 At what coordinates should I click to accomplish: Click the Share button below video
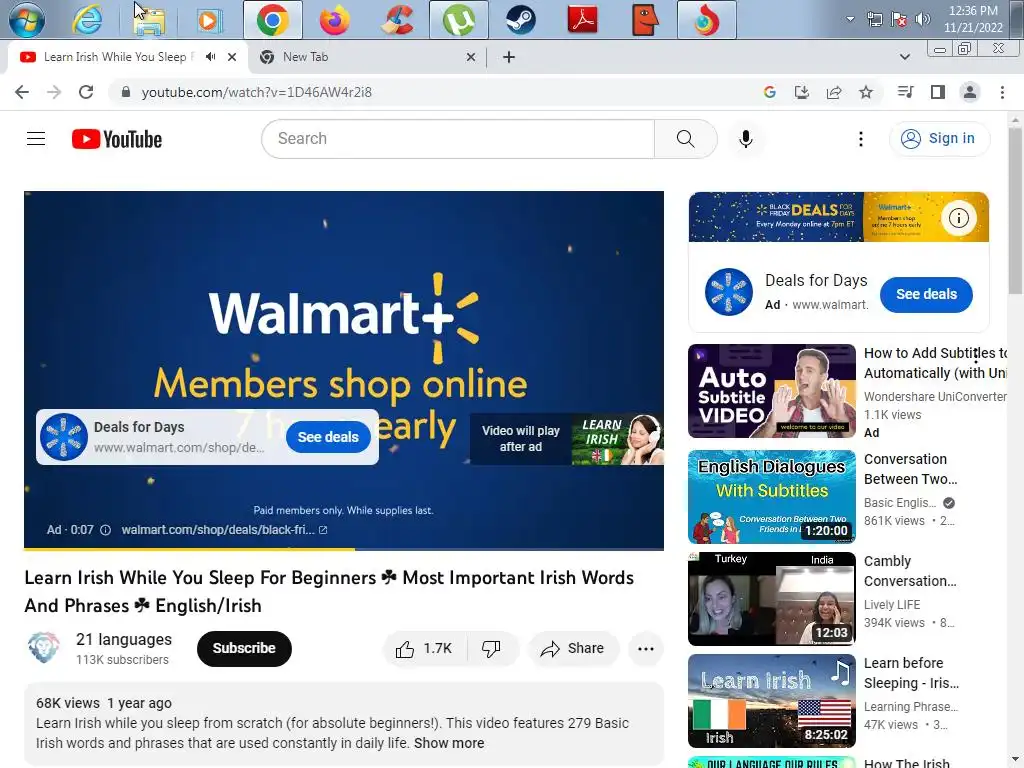point(572,648)
